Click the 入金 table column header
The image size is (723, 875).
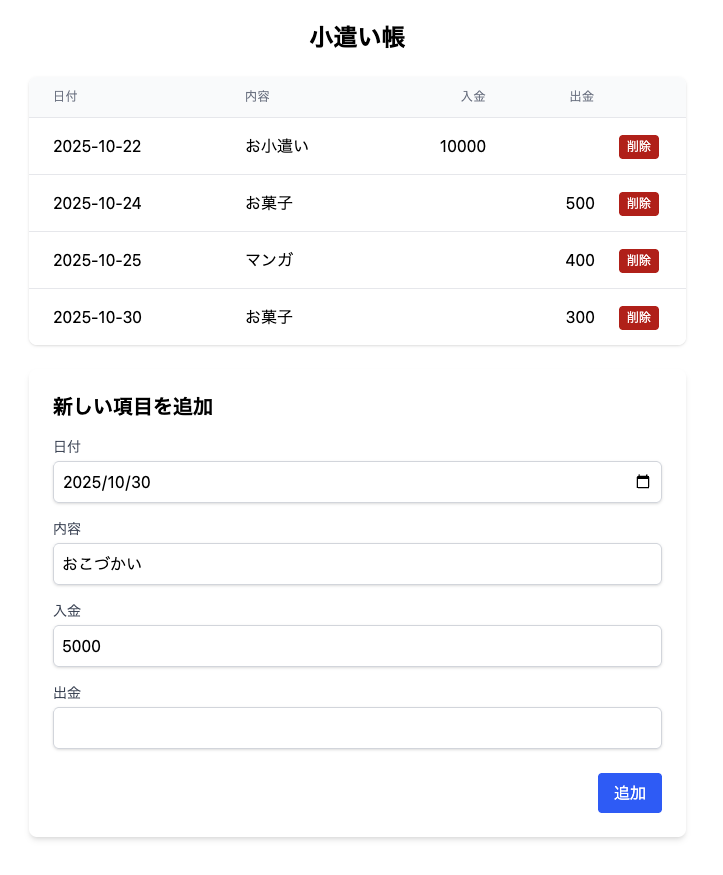click(x=473, y=97)
